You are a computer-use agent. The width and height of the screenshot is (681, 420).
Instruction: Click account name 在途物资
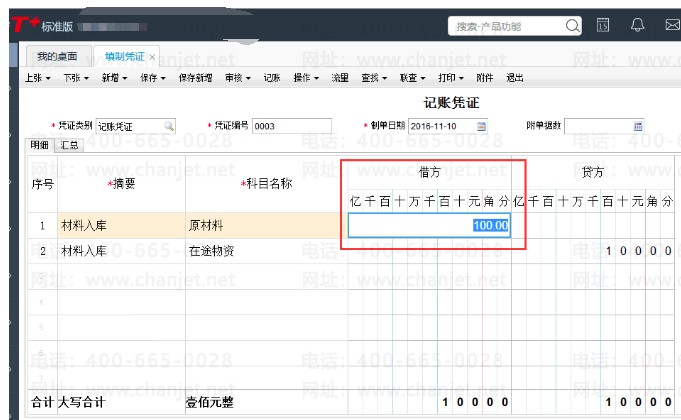[x=212, y=251]
